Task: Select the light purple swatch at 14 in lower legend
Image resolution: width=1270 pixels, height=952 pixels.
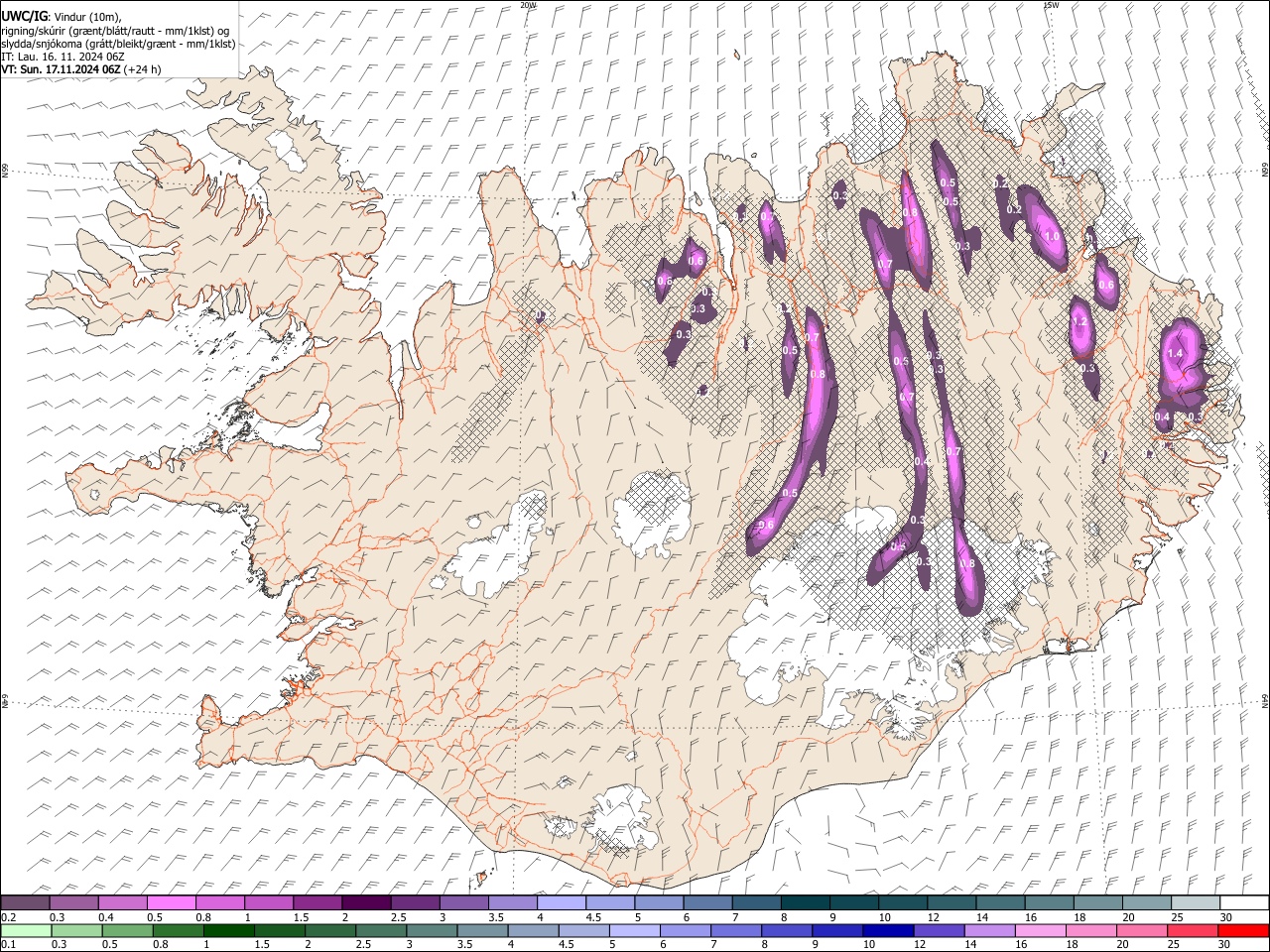Action: point(990,931)
